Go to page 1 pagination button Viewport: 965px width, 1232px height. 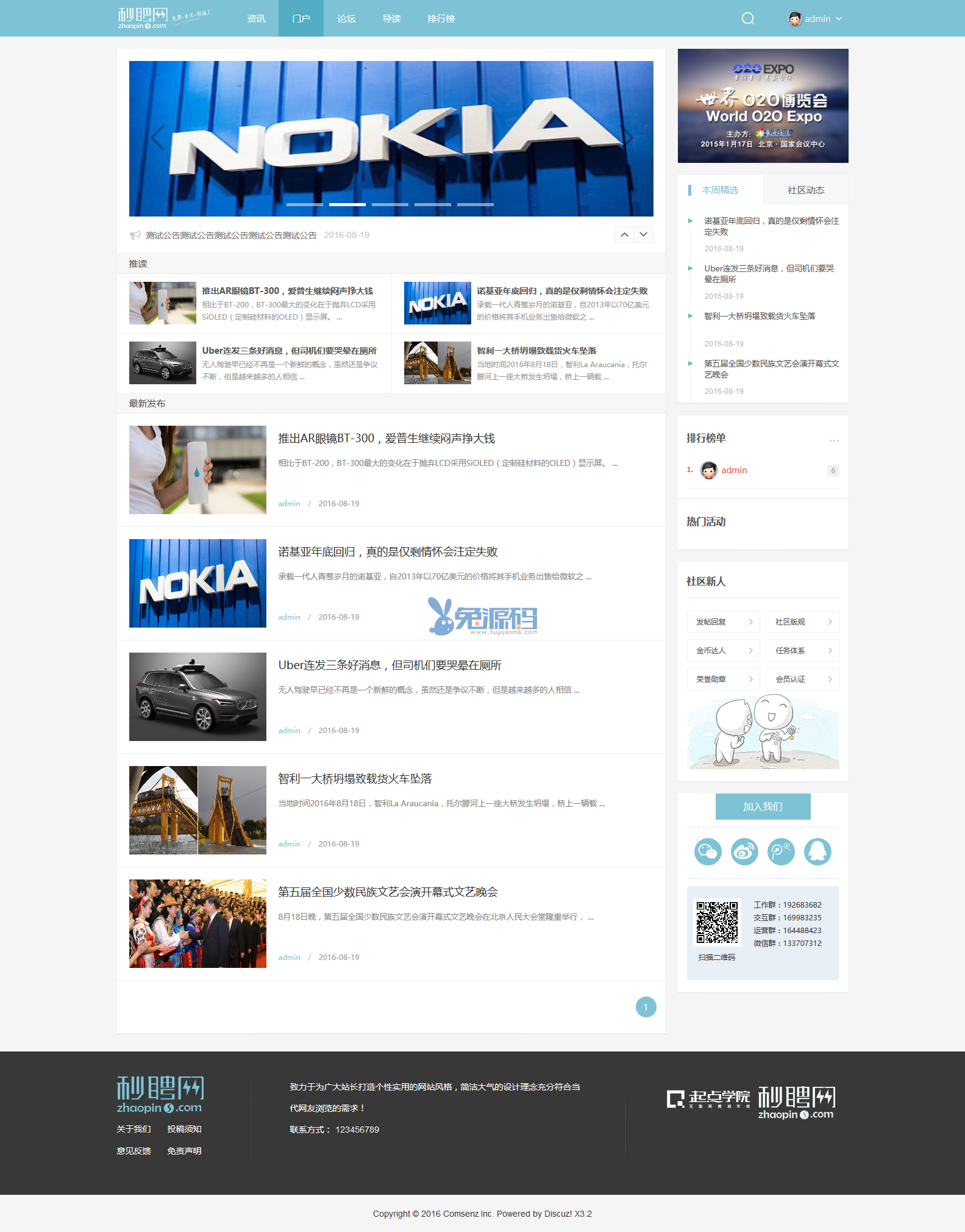click(x=646, y=1007)
